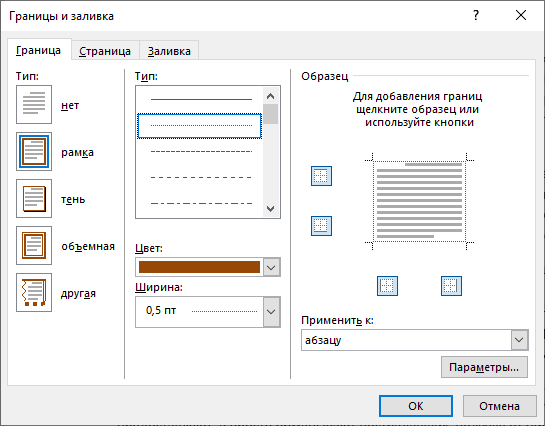Click the 'Параметры...' button
This screenshot has width=545, height=426.
(x=484, y=367)
